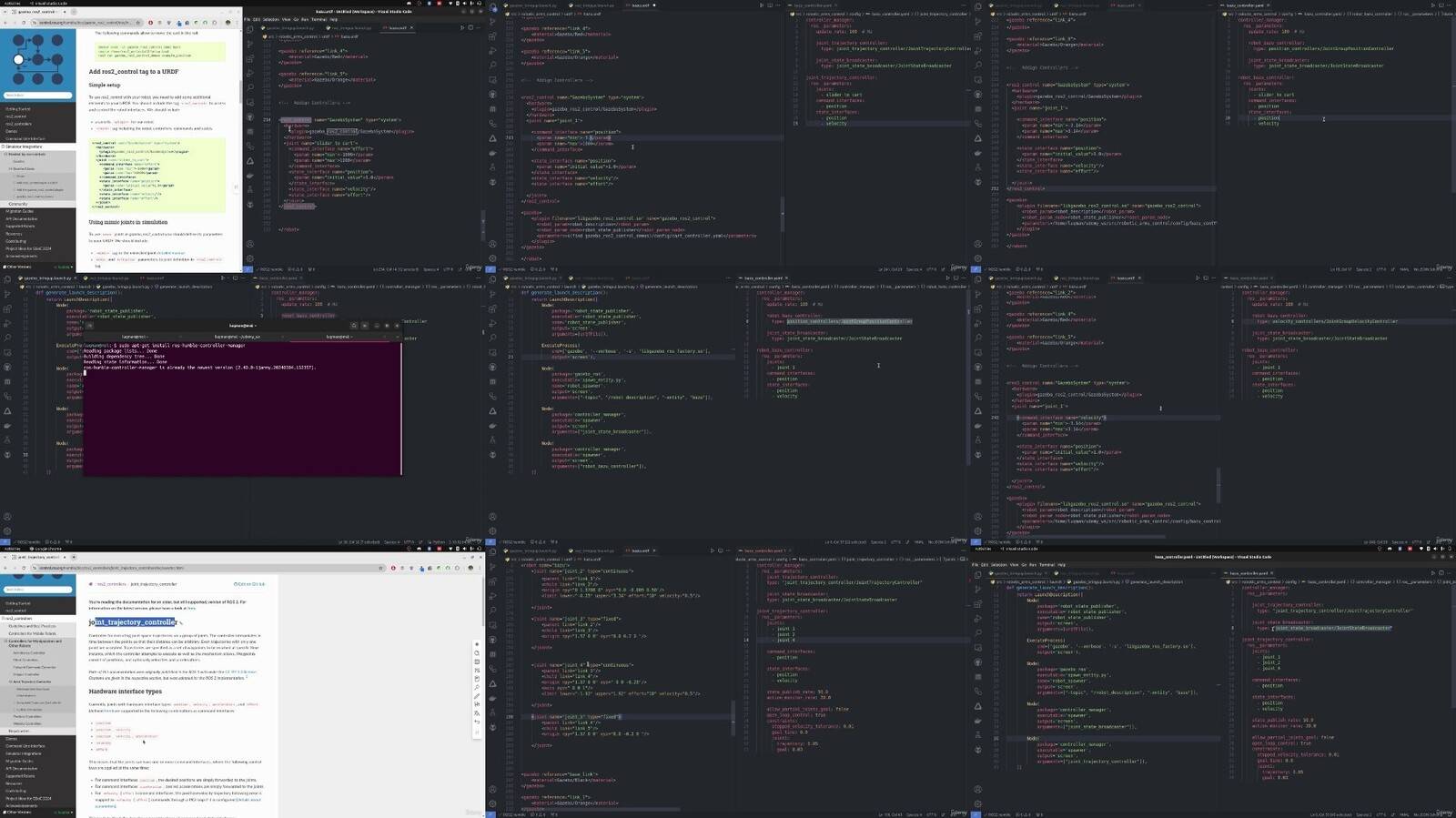The width and height of the screenshot is (1456, 818).
Task: Click undo arrow in floating annotation toolbar
Action: coord(477,722)
